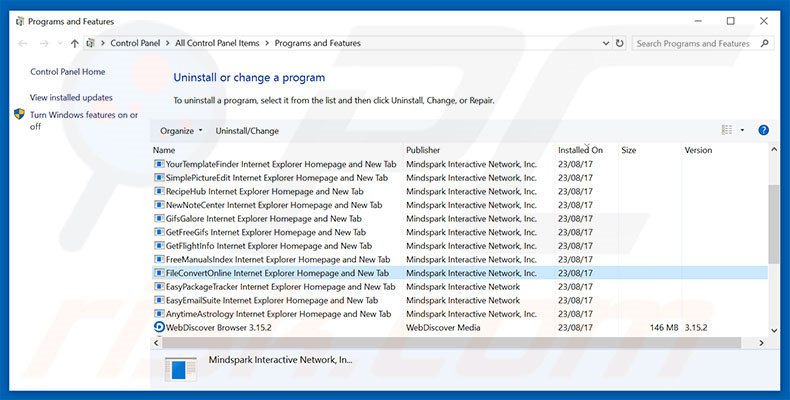Select RecipeHub Internet Explorer Homepage entry

[265, 191]
